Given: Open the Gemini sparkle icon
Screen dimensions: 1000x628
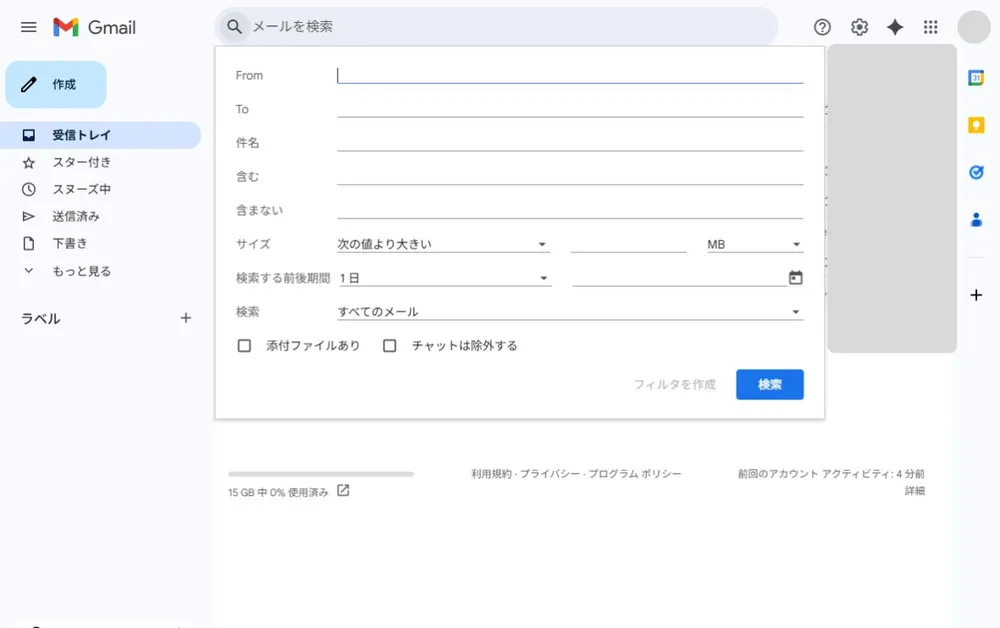Looking at the screenshot, I should coord(895,27).
